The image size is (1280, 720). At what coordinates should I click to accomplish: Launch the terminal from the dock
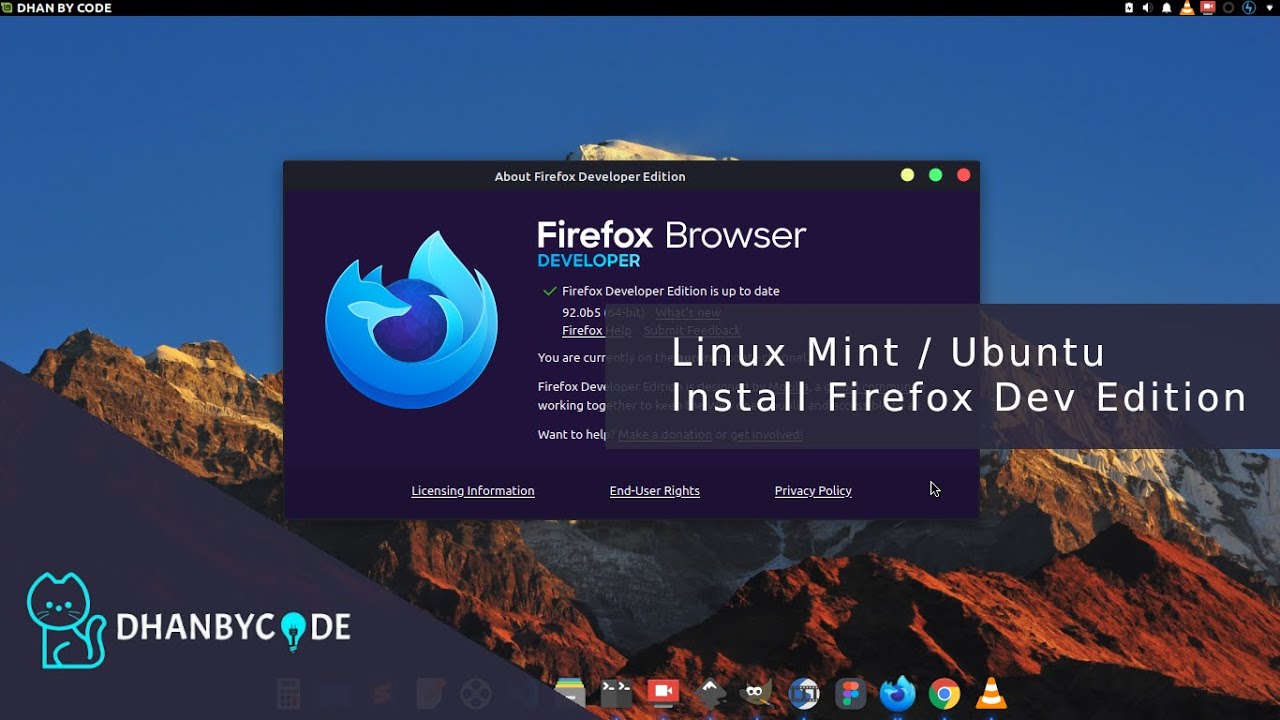coord(616,692)
